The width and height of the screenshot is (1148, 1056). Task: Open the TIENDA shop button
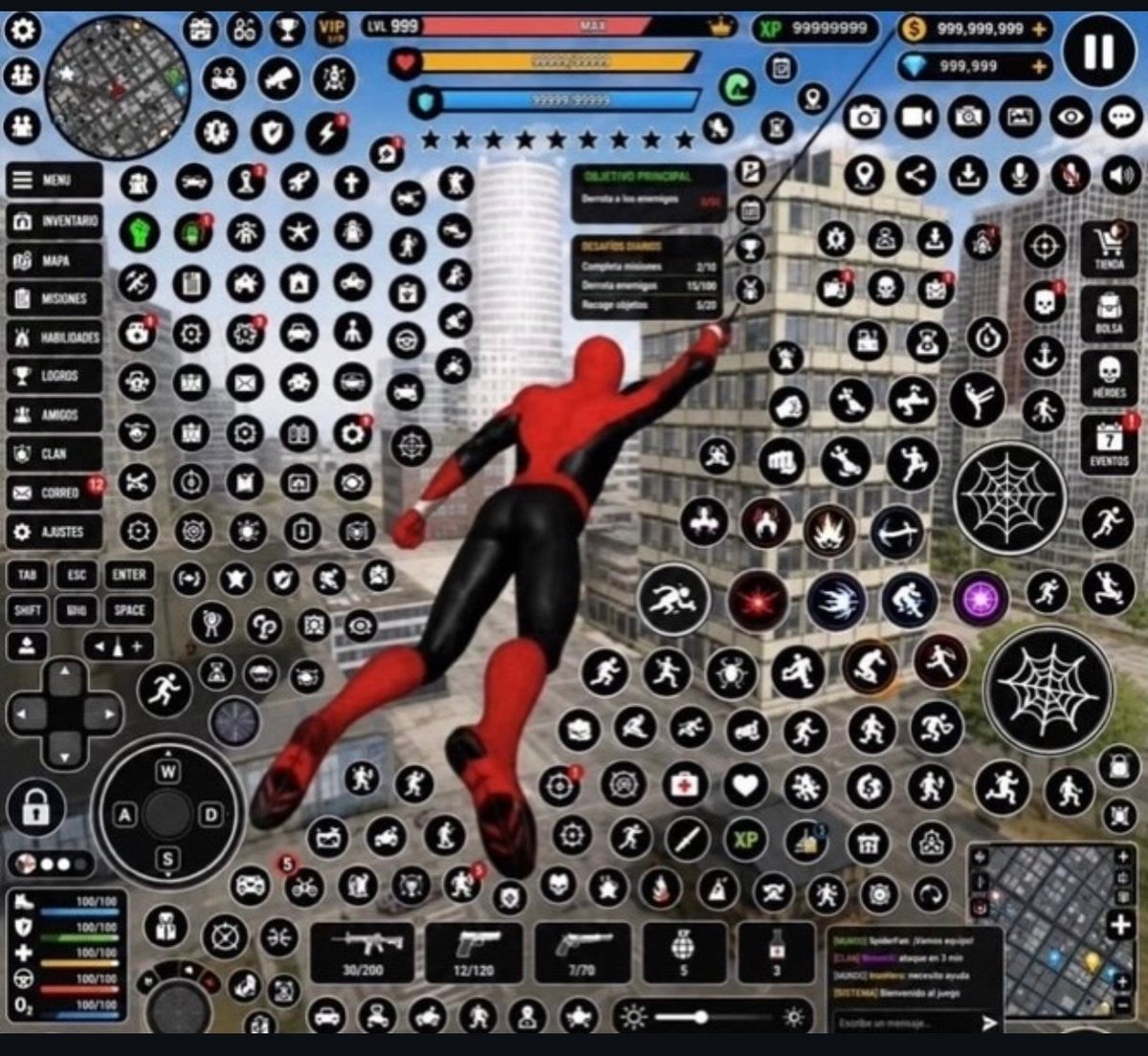(1109, 249)
